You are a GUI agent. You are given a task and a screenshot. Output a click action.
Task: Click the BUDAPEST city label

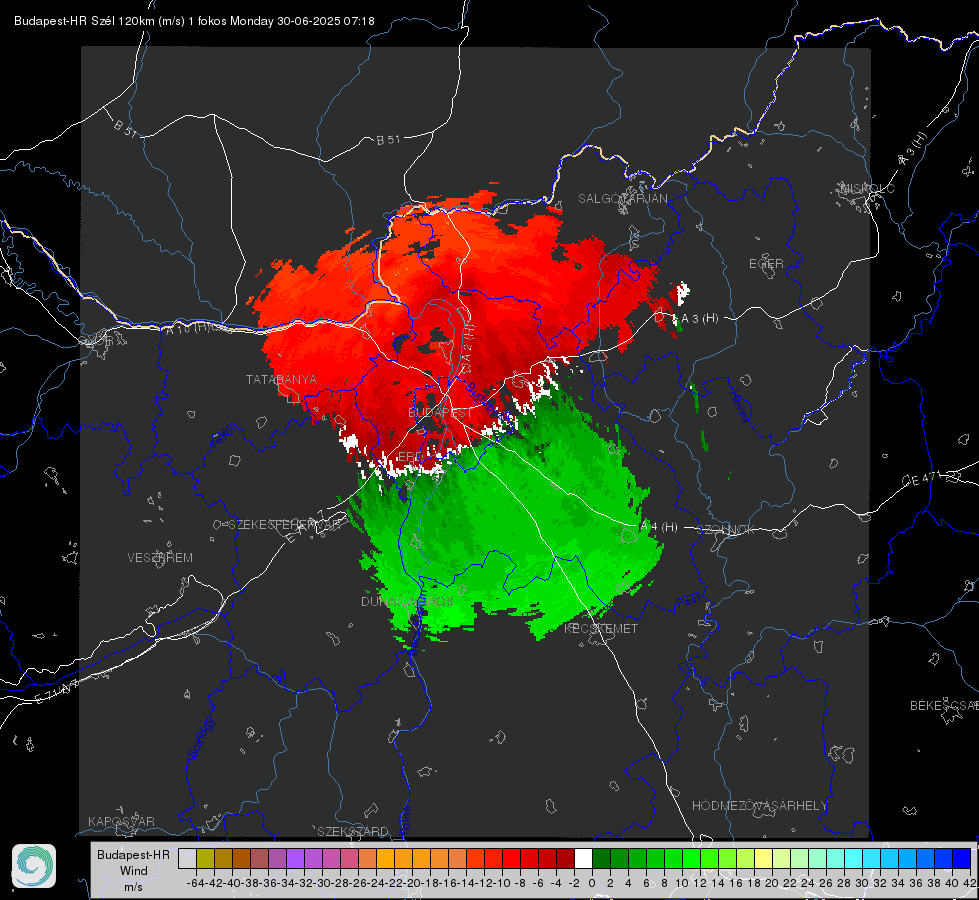440,412
